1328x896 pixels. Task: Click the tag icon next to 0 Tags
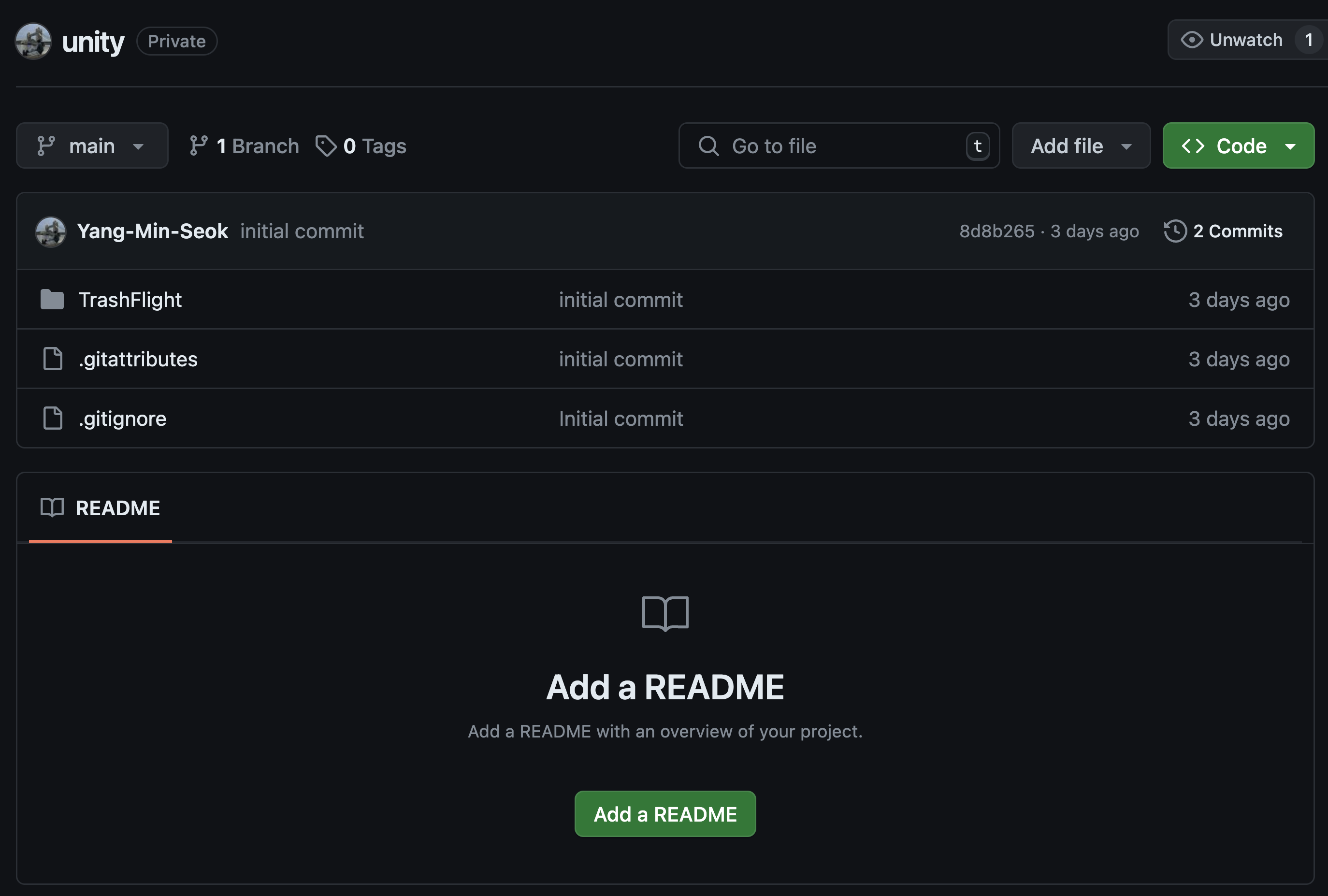pos(326,146)
